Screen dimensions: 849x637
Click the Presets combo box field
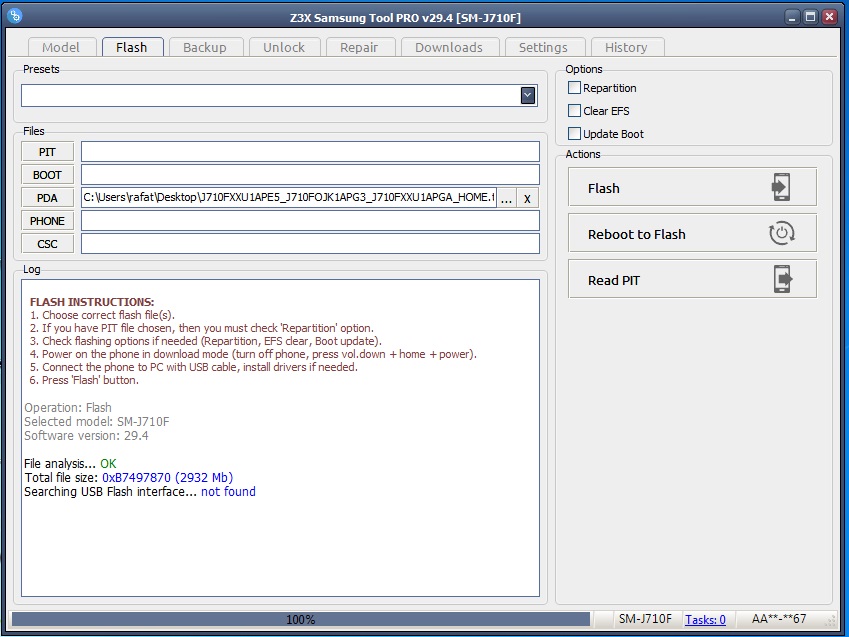pyautogui.click(x=279, y=96)
